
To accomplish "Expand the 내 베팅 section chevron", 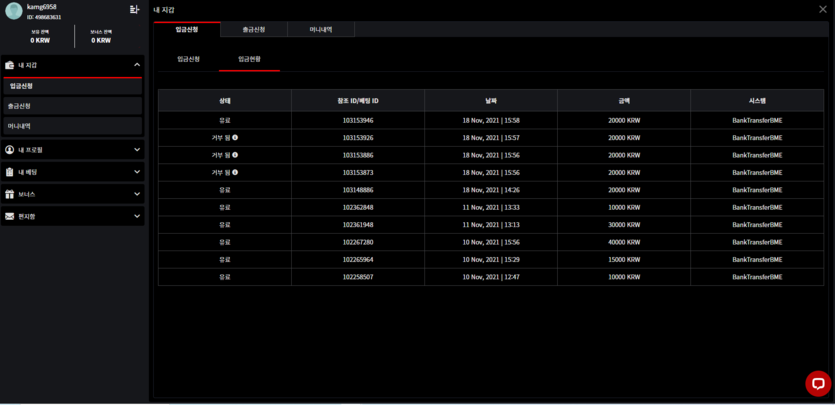I will [137, 172].
